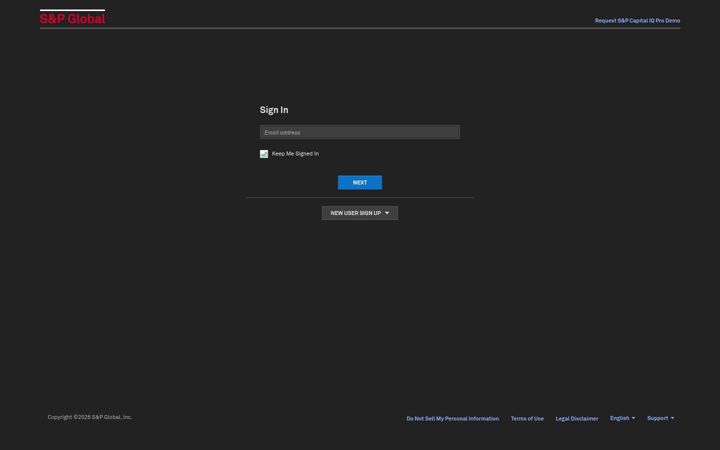Expand the Support dropdown in the footer
Image resolution: width=720 pixels, height=450 pixels.
(x=661, y=418)
